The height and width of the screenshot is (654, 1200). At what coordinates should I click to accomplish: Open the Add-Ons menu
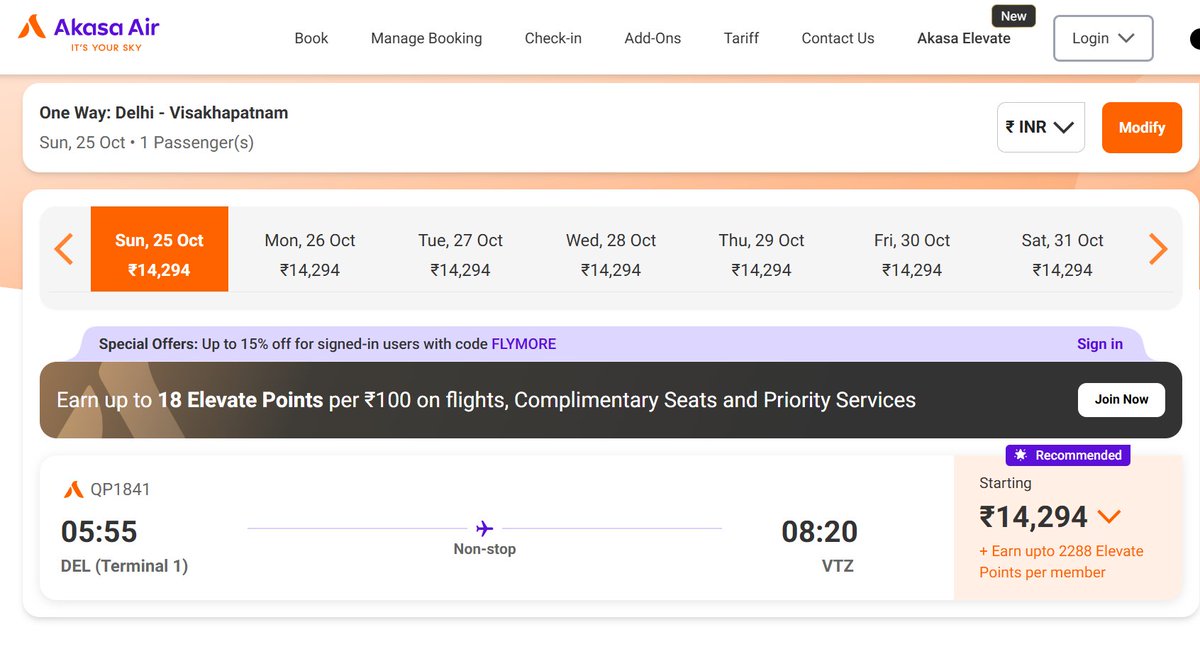[653, 38]
